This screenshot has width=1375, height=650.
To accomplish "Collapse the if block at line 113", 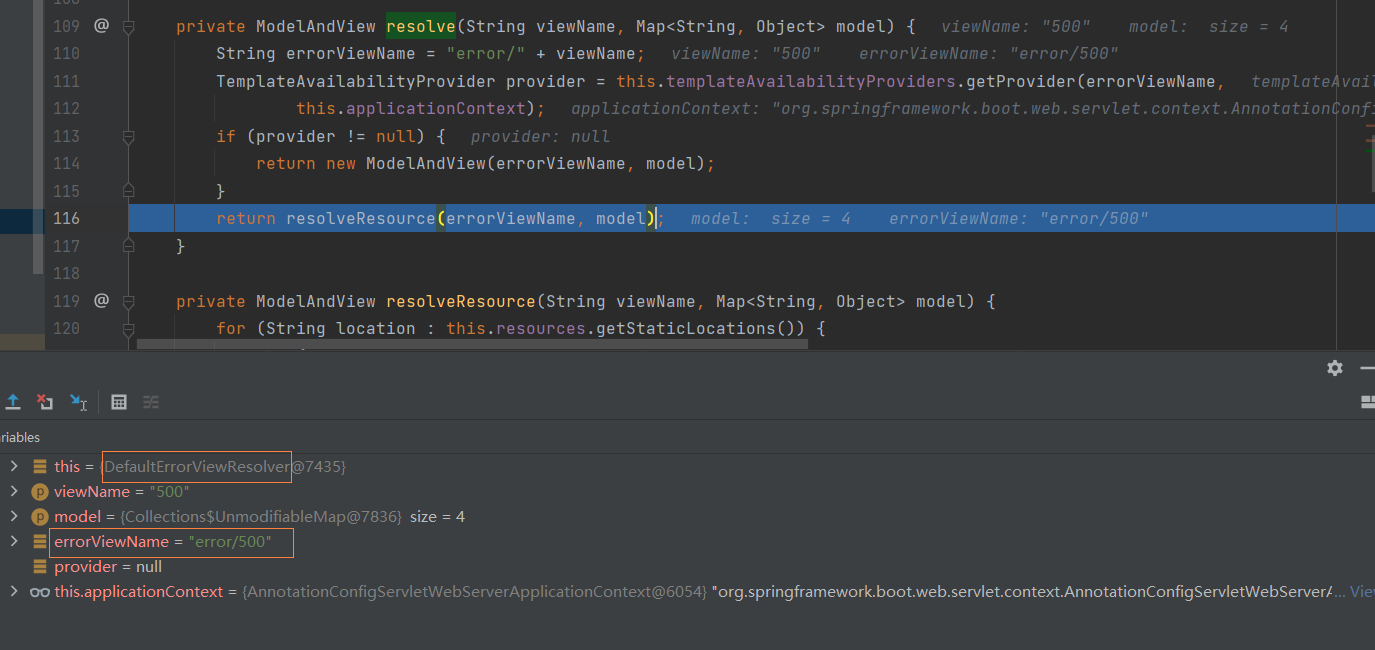I will 128,137.
